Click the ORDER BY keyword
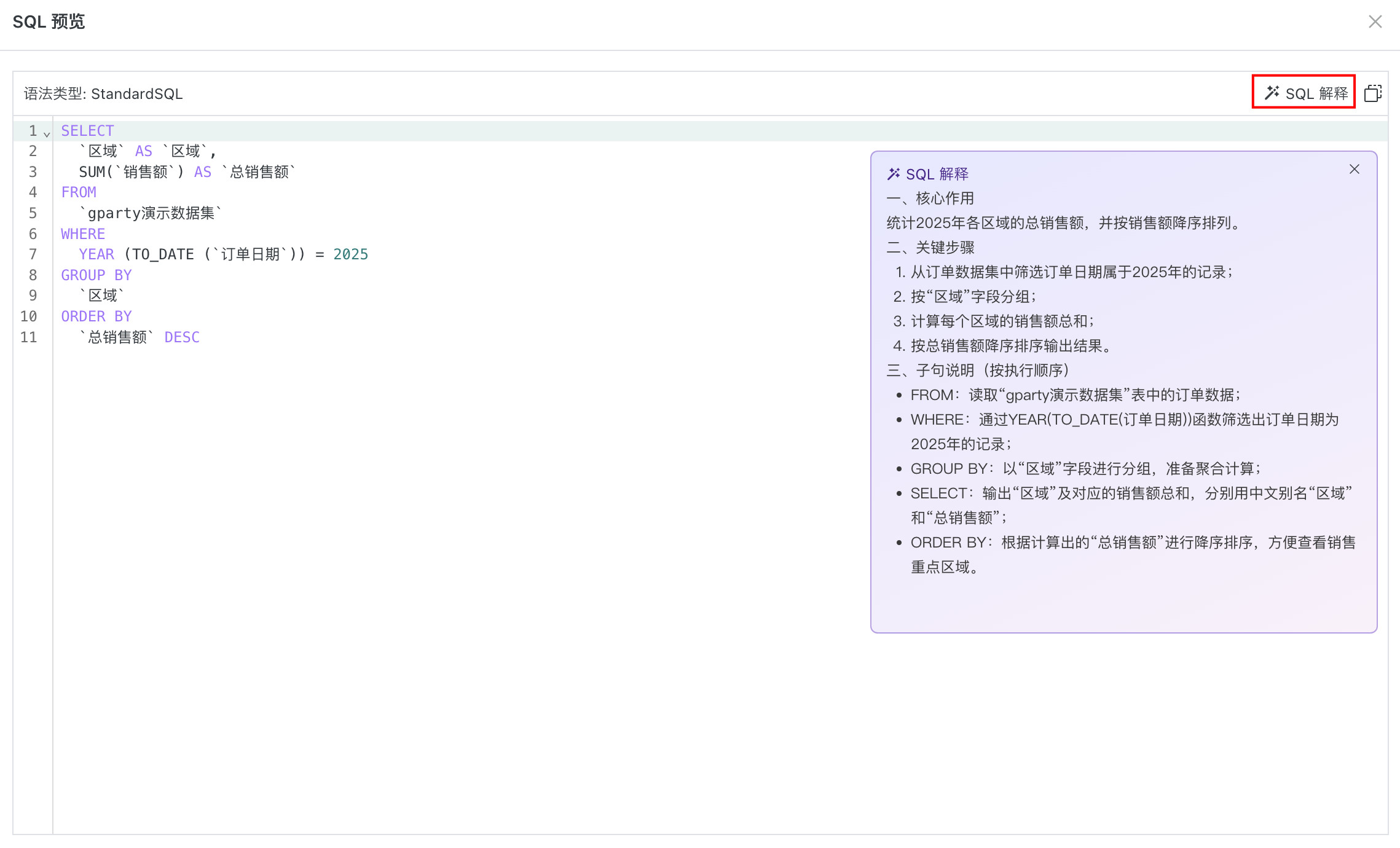This screenshot has height=848, width=1400. (x=96, y=316)
